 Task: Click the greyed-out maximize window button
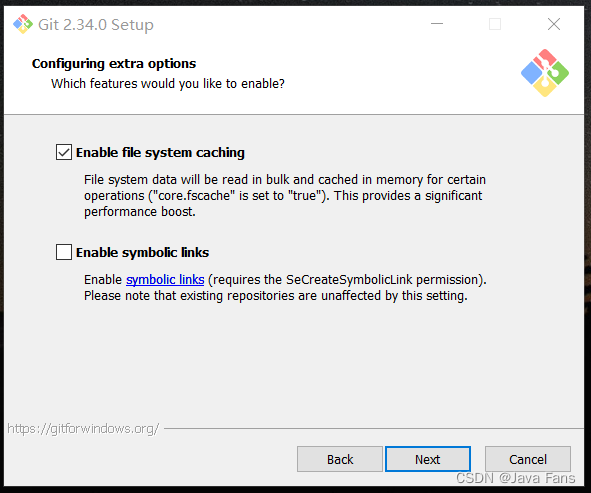pos(495,24)
